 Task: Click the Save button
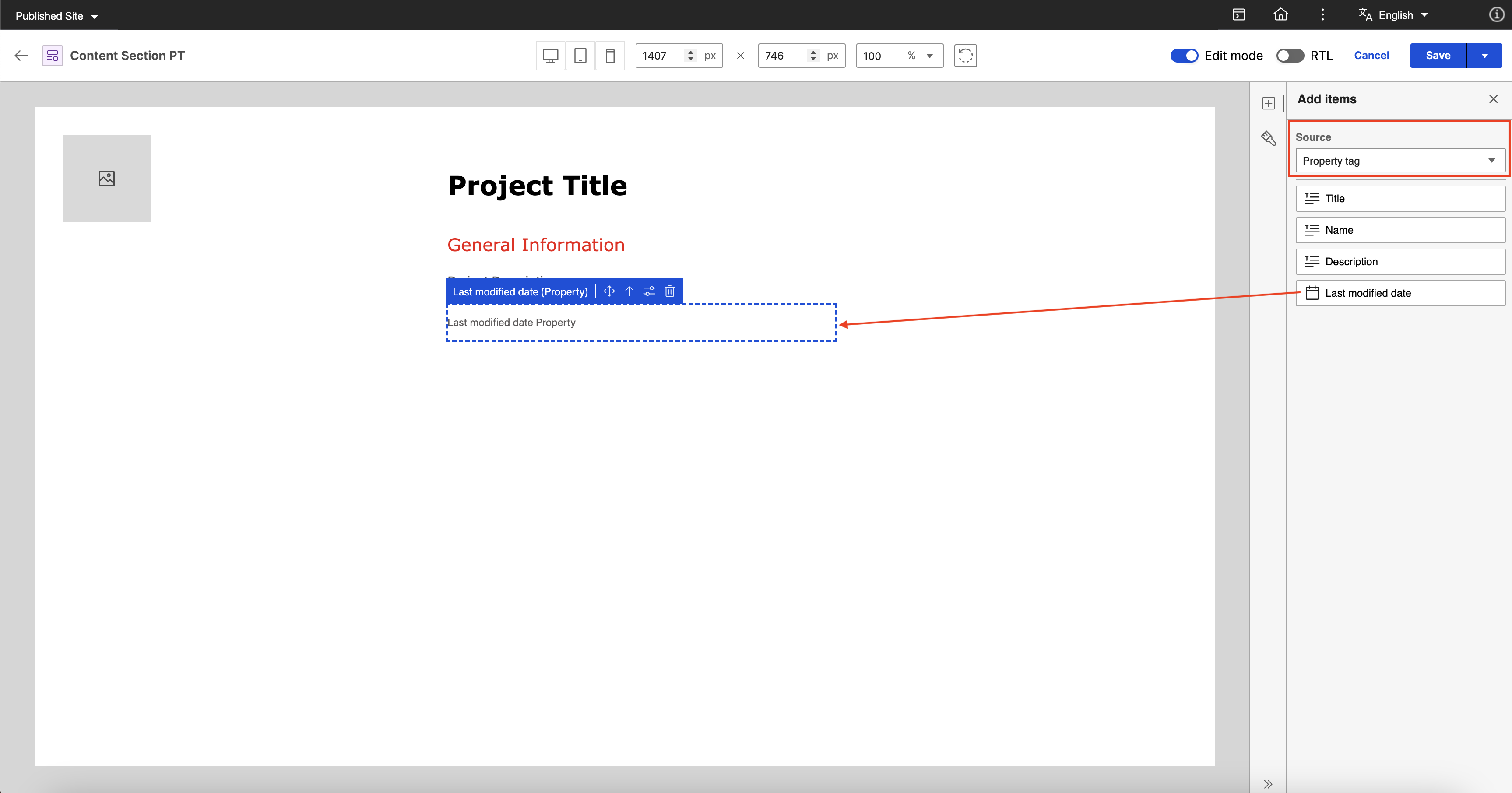(x=1438, y=56)
